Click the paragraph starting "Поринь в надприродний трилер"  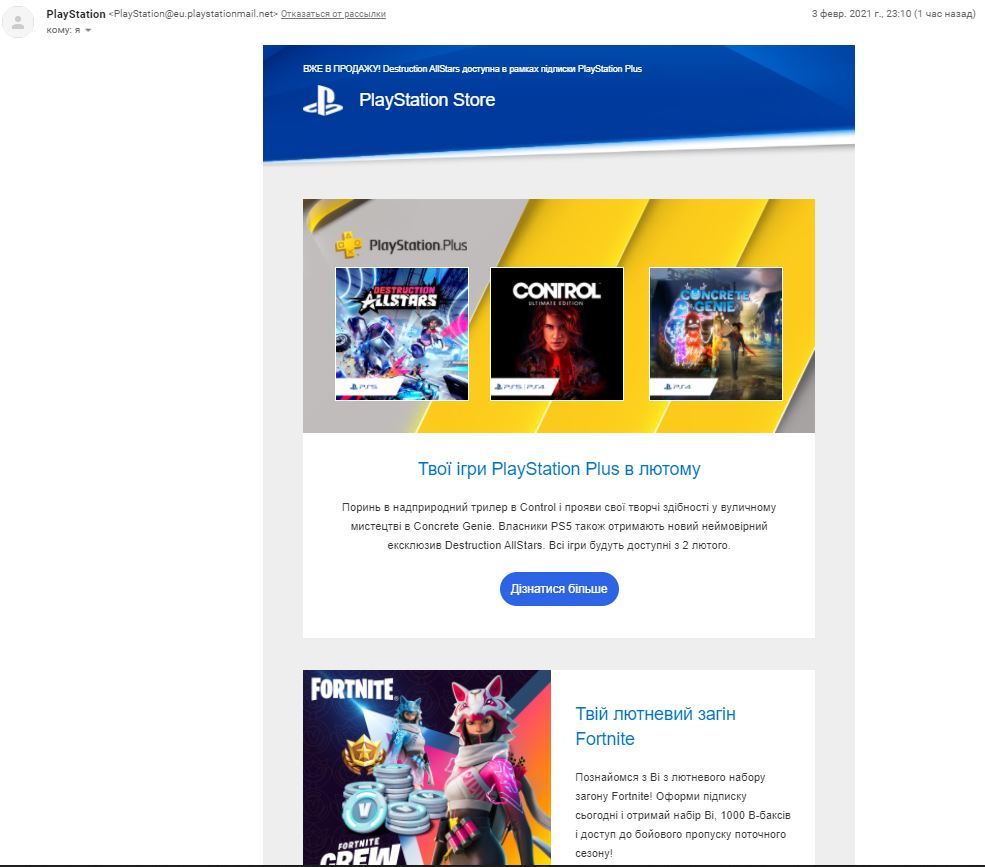(x=559, y=526)
